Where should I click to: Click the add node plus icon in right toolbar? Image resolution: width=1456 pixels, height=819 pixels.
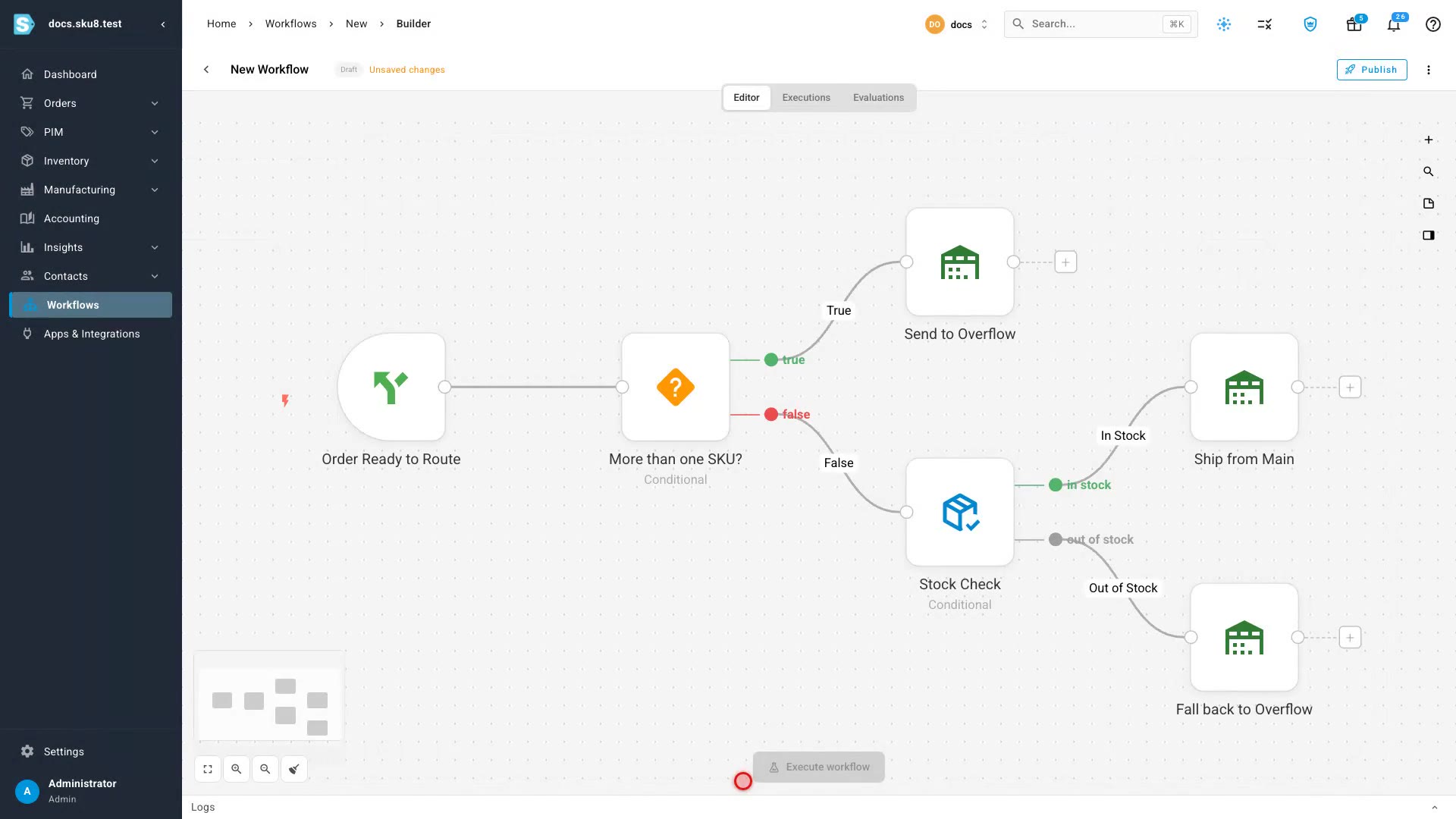[1429, 140]
